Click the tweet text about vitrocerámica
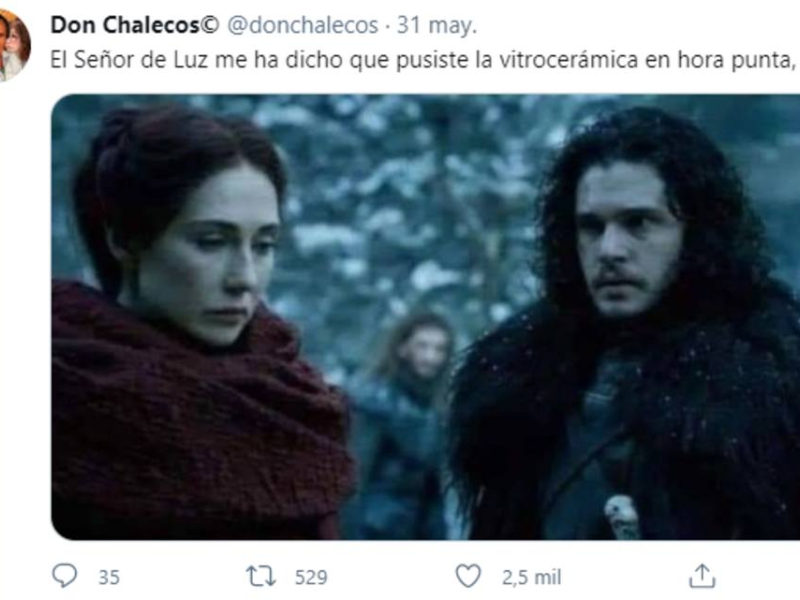Viewport: 800px width, 600px height. (424, 60)
